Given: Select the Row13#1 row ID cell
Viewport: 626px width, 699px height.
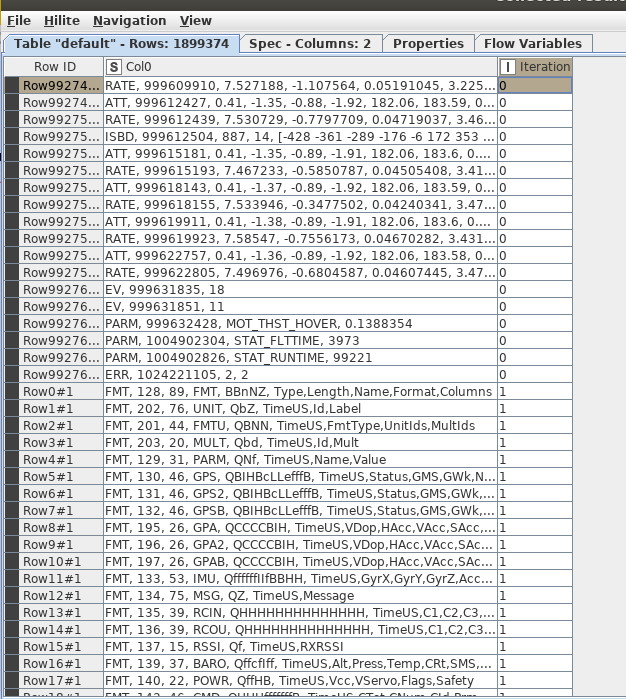Looking at the screenshot, I should pos(61,613).
